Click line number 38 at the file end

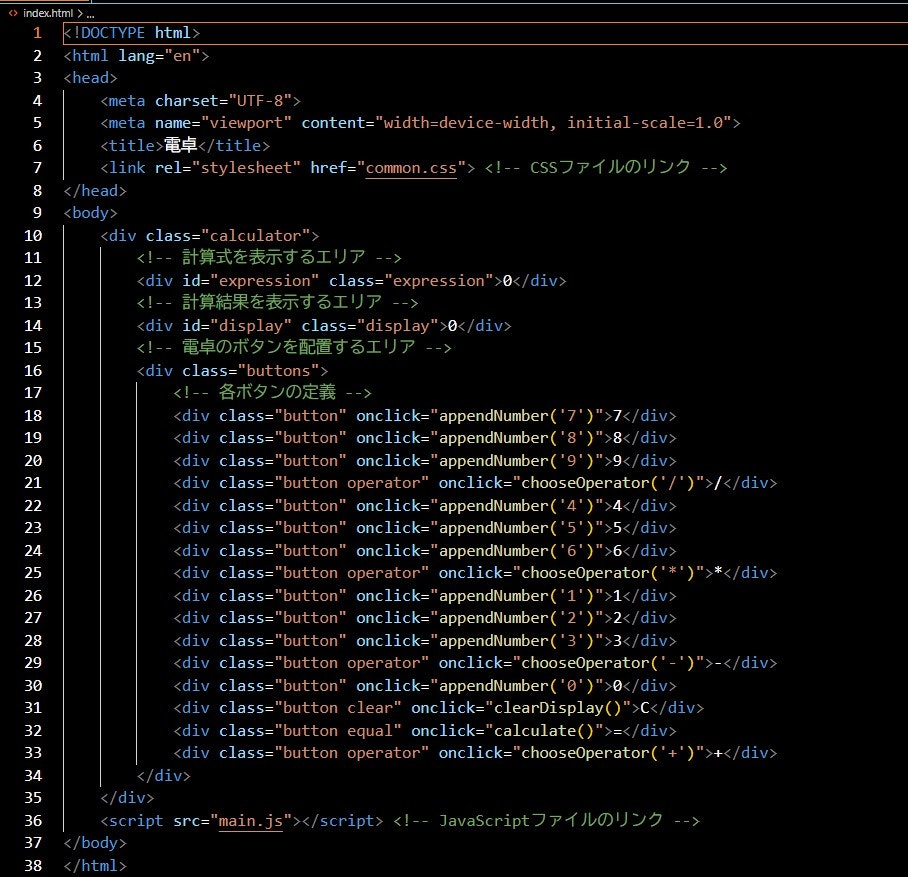coord(33,865)
